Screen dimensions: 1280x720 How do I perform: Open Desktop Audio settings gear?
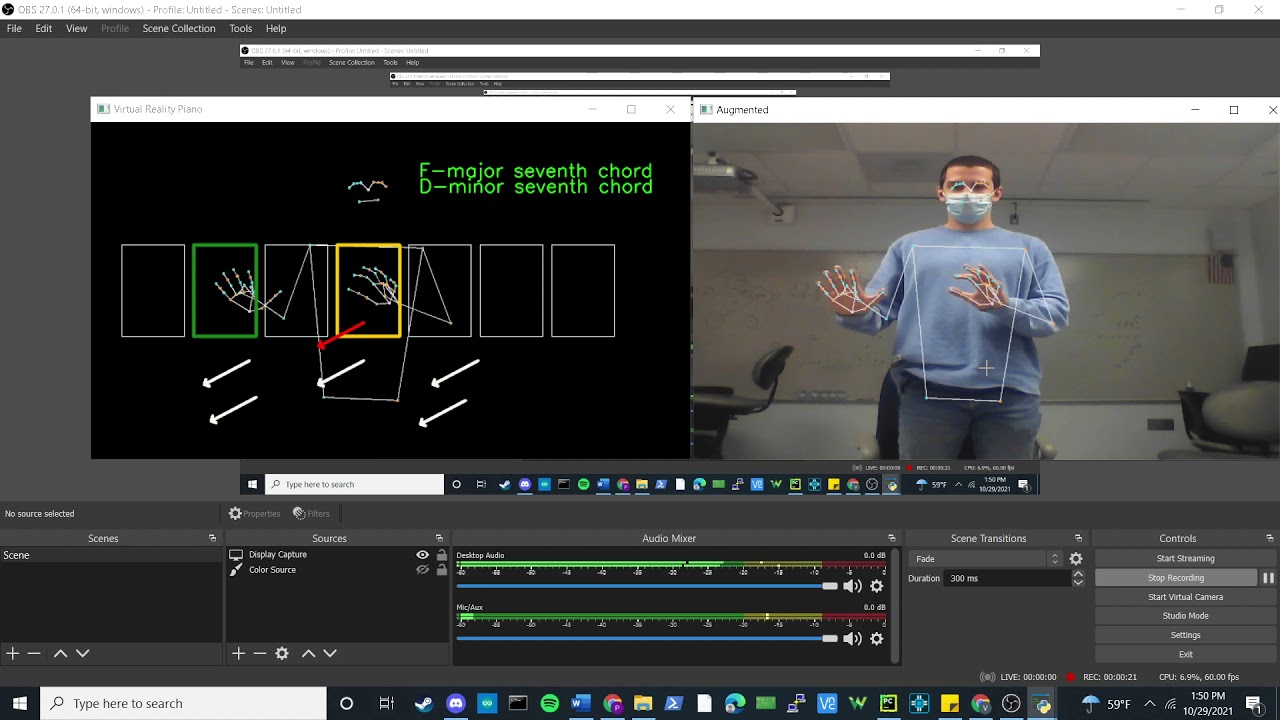coord(877,586)
